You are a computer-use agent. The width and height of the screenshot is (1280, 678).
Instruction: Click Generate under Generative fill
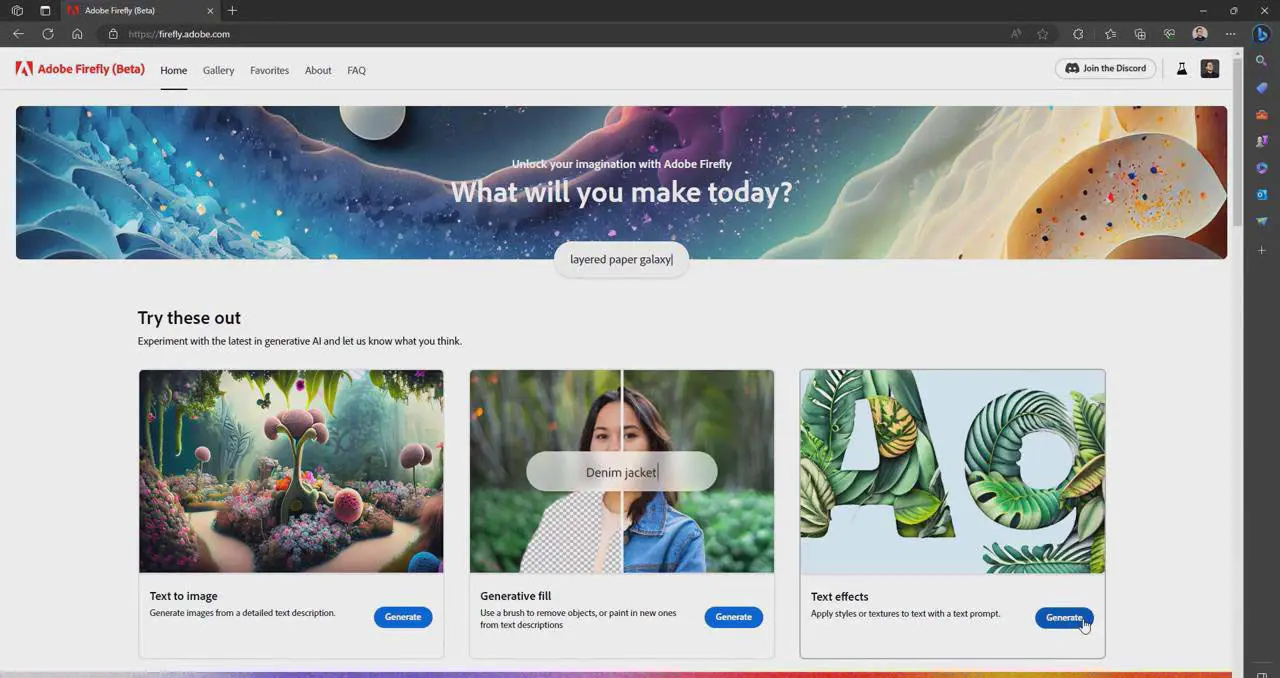[x=733, y=617]
